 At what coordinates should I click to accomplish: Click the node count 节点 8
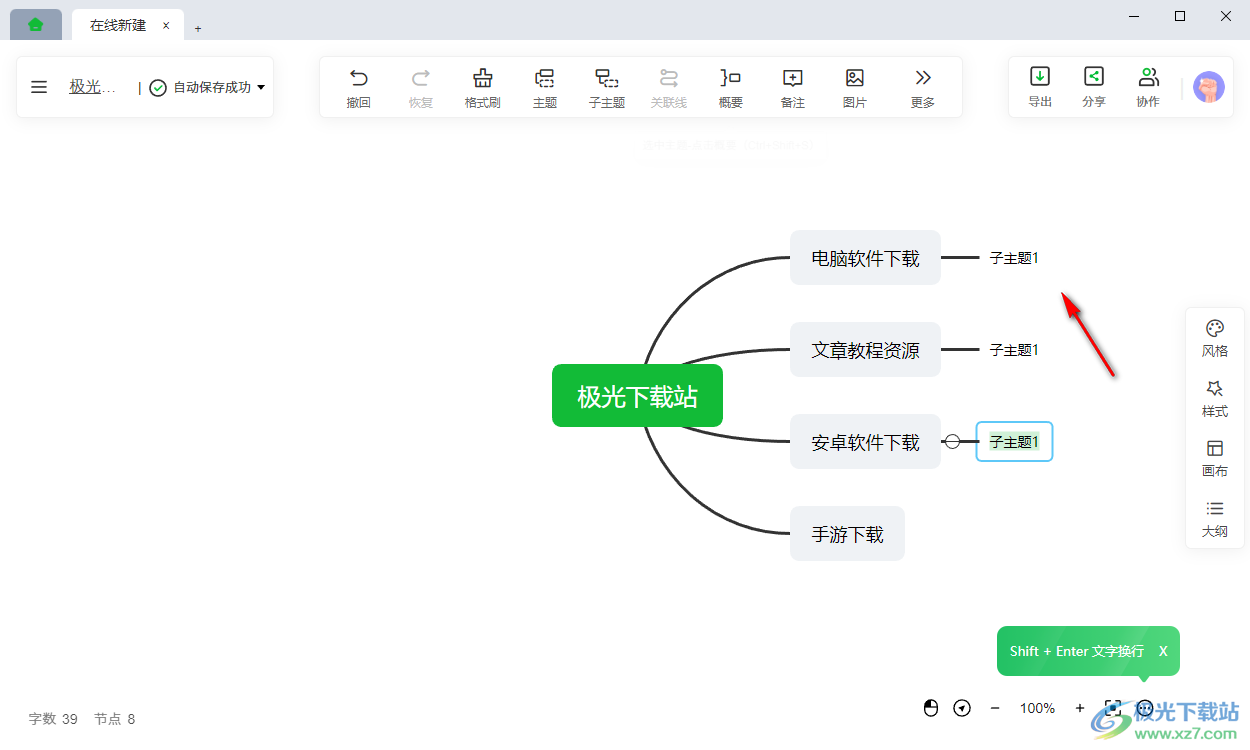[x=114, y=718]
